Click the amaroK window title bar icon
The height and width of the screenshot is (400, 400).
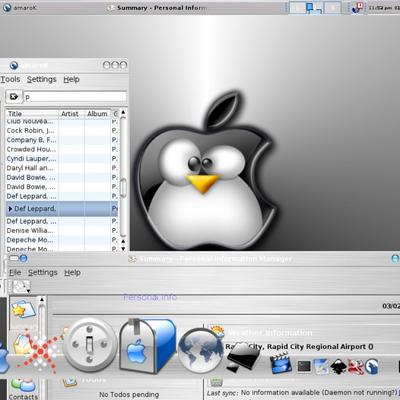tap(14, 65)
